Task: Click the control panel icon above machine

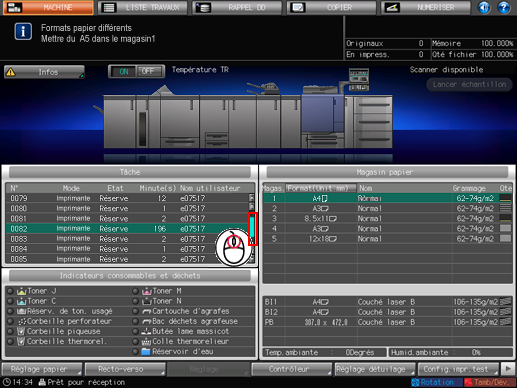Action: coord(359,79)
